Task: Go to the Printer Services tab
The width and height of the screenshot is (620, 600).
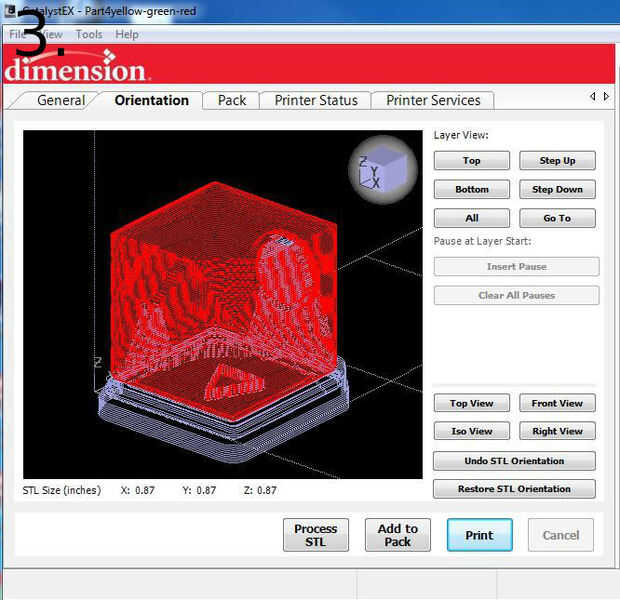Action: click(x=433, y=100)
